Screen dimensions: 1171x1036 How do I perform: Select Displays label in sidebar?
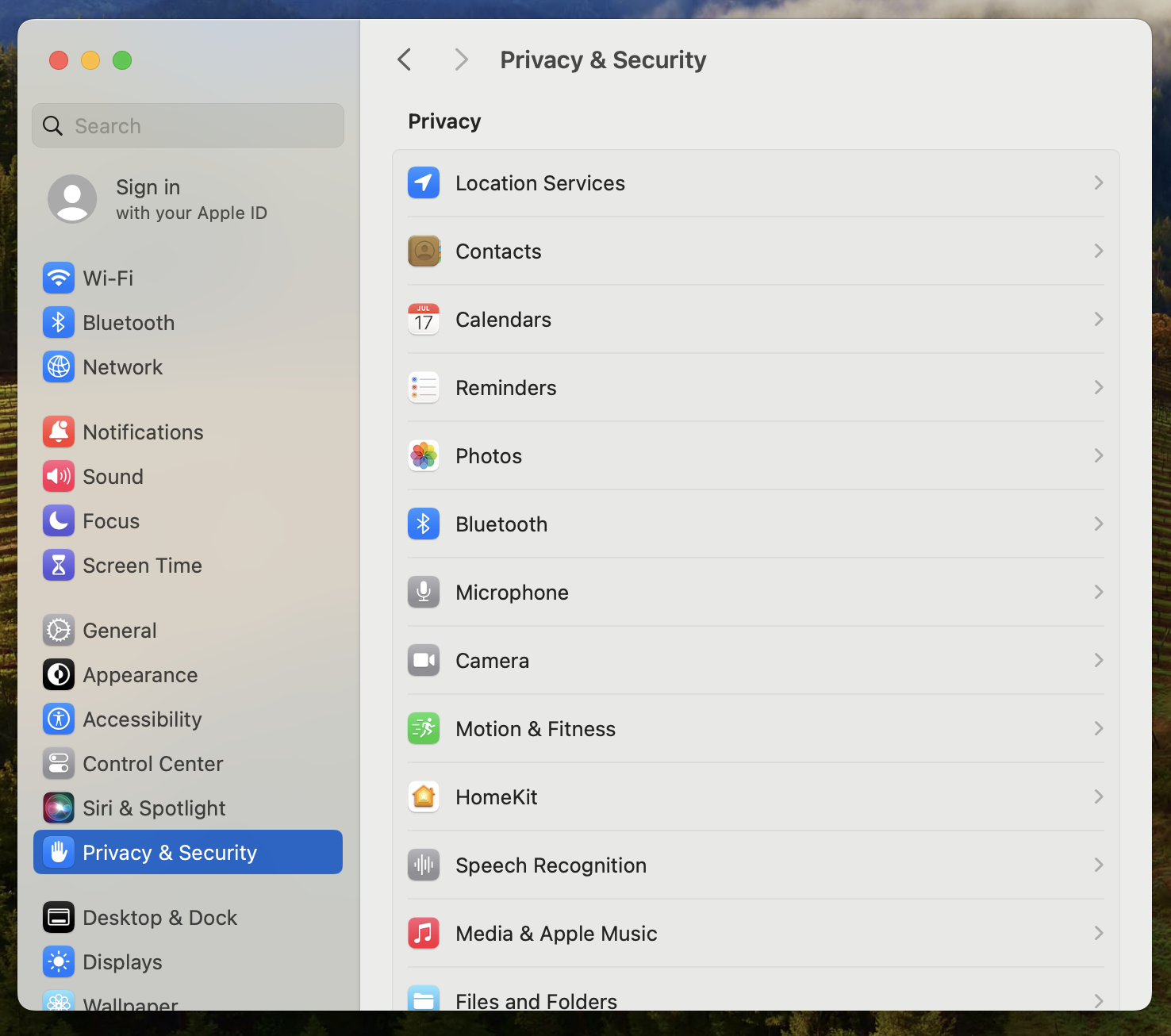123,962
